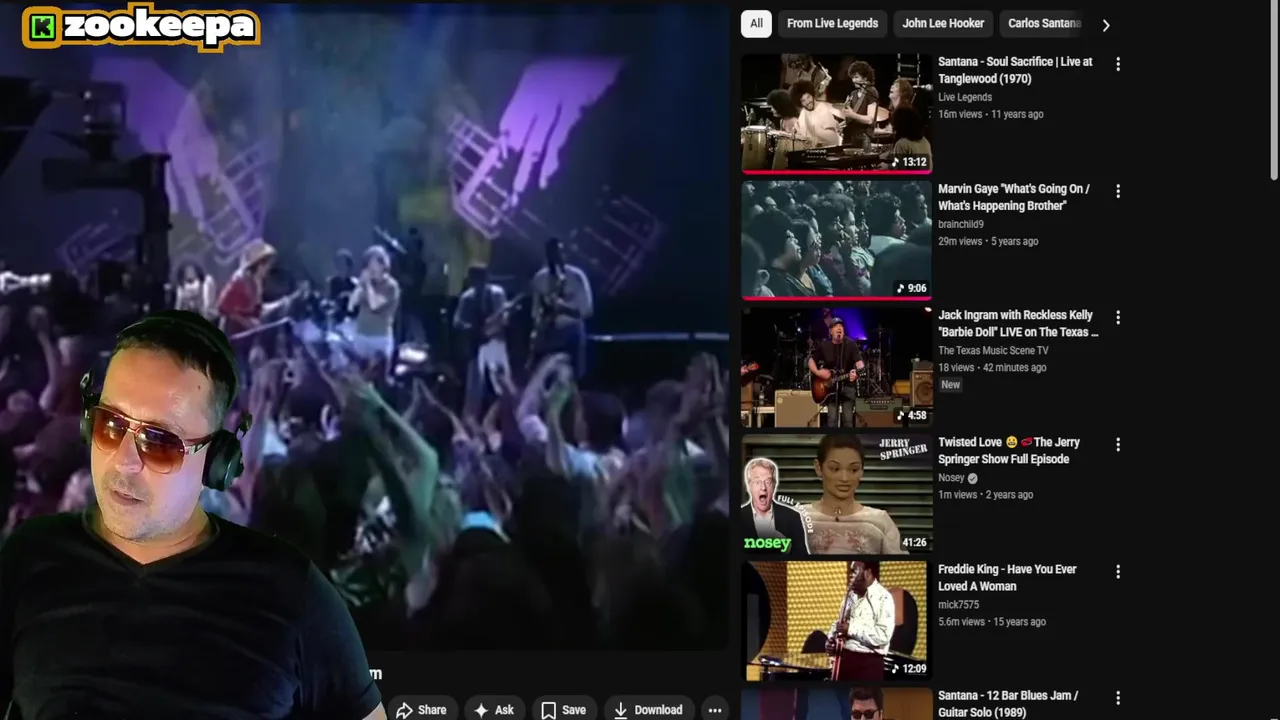Open title 'Twisted Love The Jerry Springer Show'

[x=1009, y=451]
